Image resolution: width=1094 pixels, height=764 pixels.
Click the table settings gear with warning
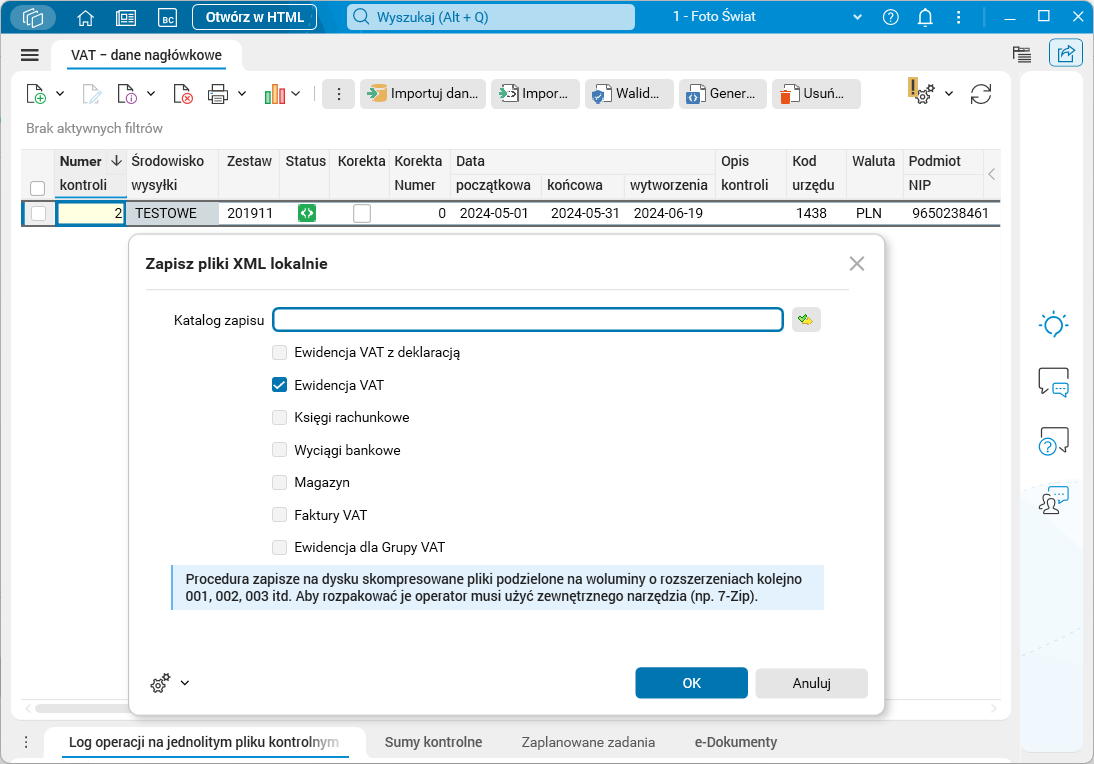click(922, 91)
